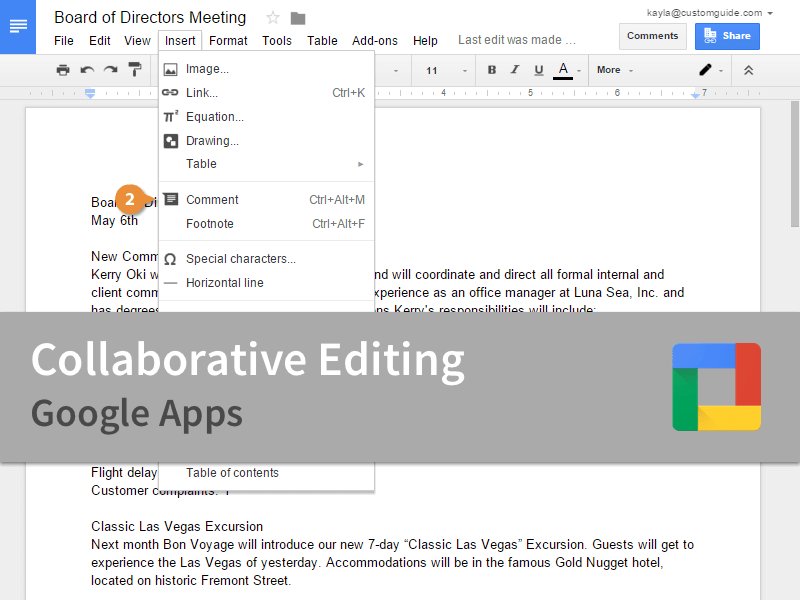Click the document title Board of Directors Meeting
This screenshot has width=800, height=600.
150,17
